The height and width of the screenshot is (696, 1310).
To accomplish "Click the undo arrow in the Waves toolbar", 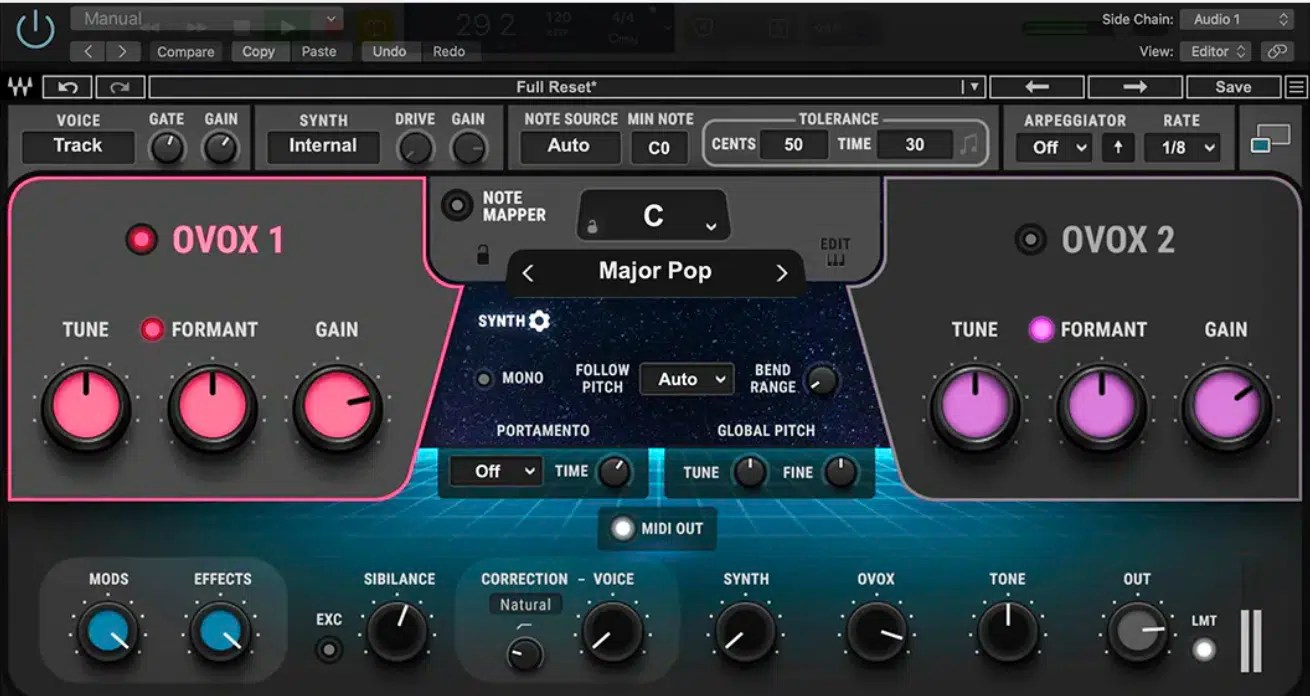I will pyautogui.click(x=67, y=86).
